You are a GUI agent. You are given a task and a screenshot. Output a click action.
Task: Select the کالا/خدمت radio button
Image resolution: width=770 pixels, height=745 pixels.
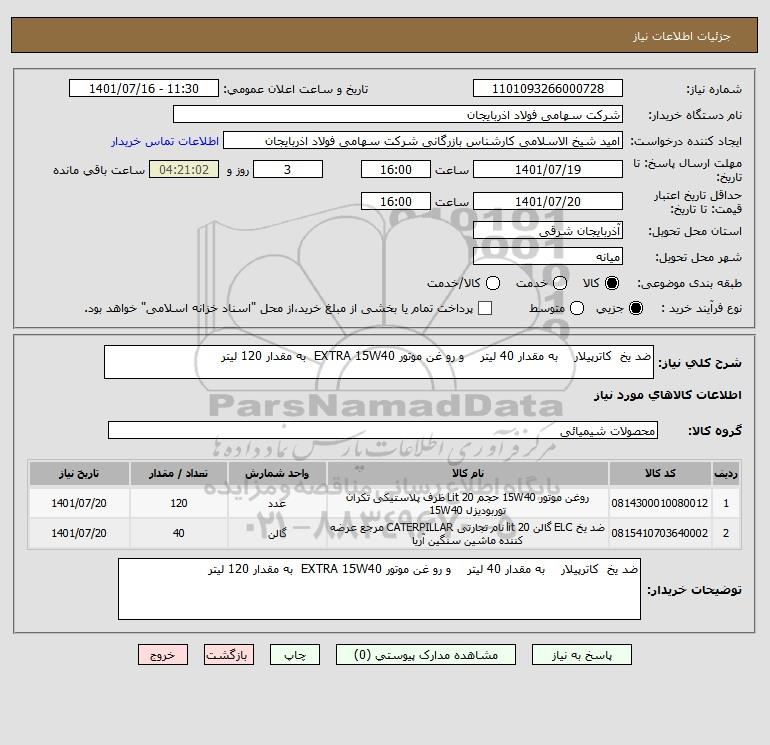click(493, 283)
